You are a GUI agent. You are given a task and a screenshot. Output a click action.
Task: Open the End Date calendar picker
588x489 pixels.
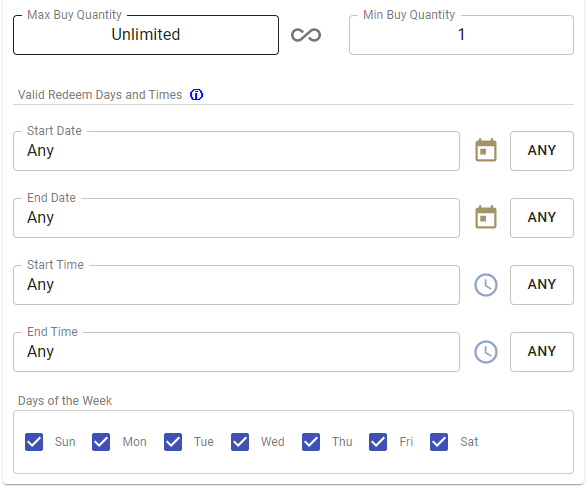(486, 217)
